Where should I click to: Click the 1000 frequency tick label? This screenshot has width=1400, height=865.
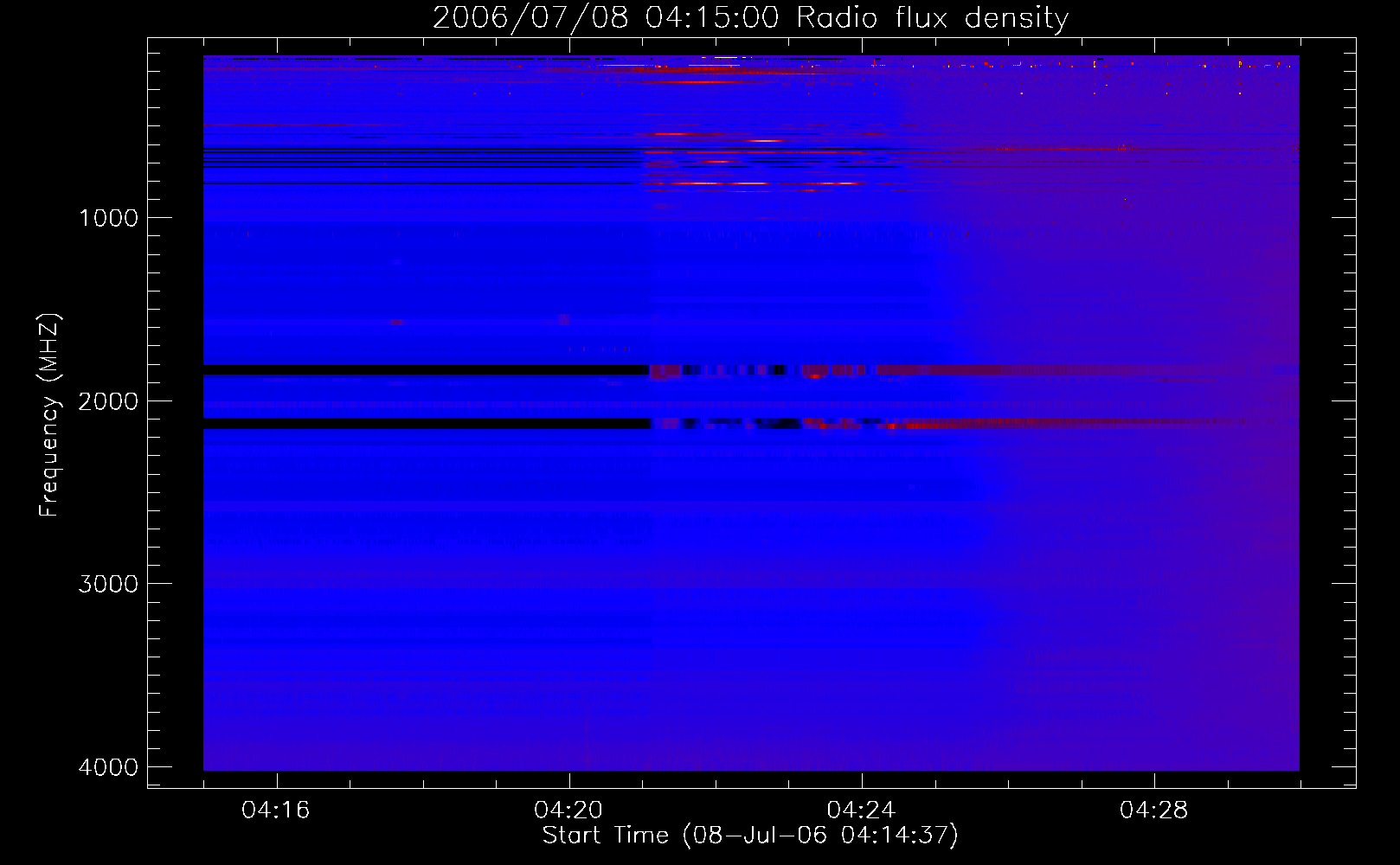108,217
